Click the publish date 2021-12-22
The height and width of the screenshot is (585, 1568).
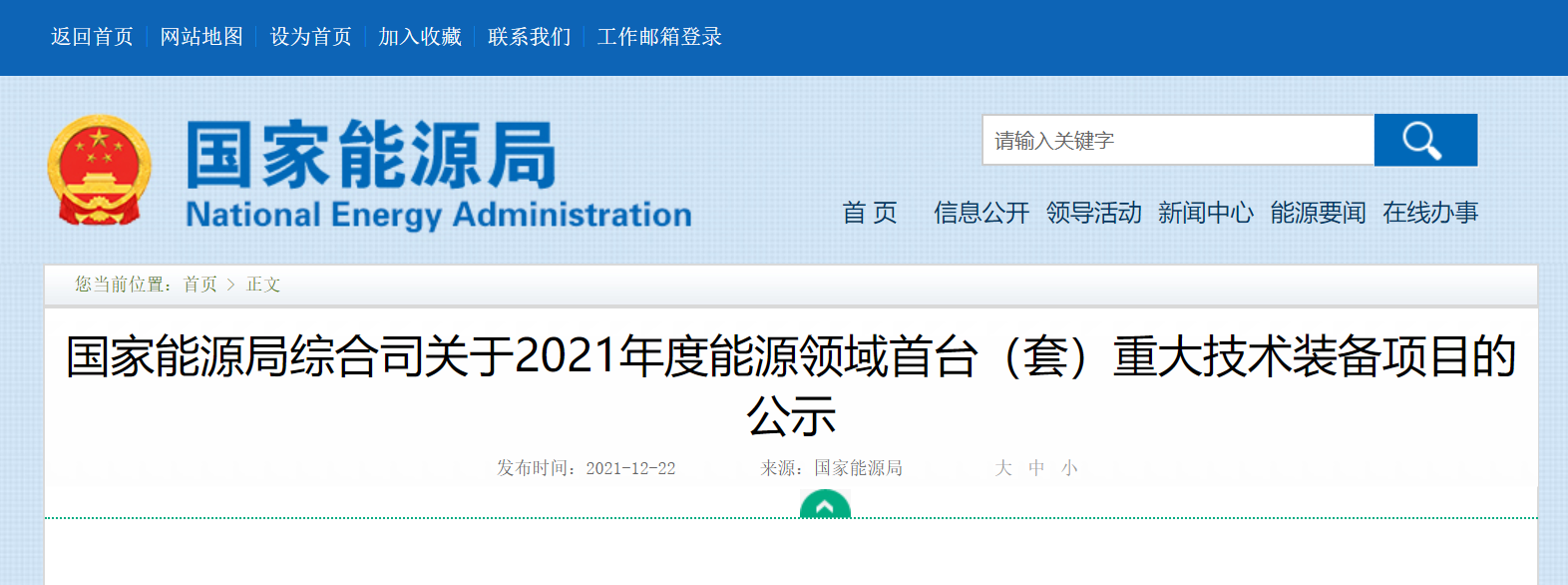point(630,468)
